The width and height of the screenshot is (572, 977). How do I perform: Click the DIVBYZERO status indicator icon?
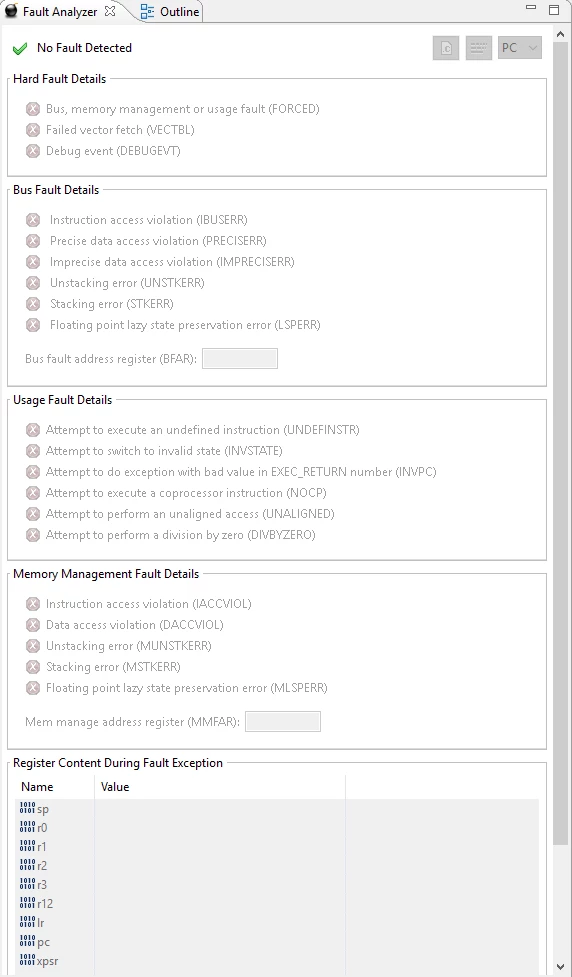coord(33,535)
